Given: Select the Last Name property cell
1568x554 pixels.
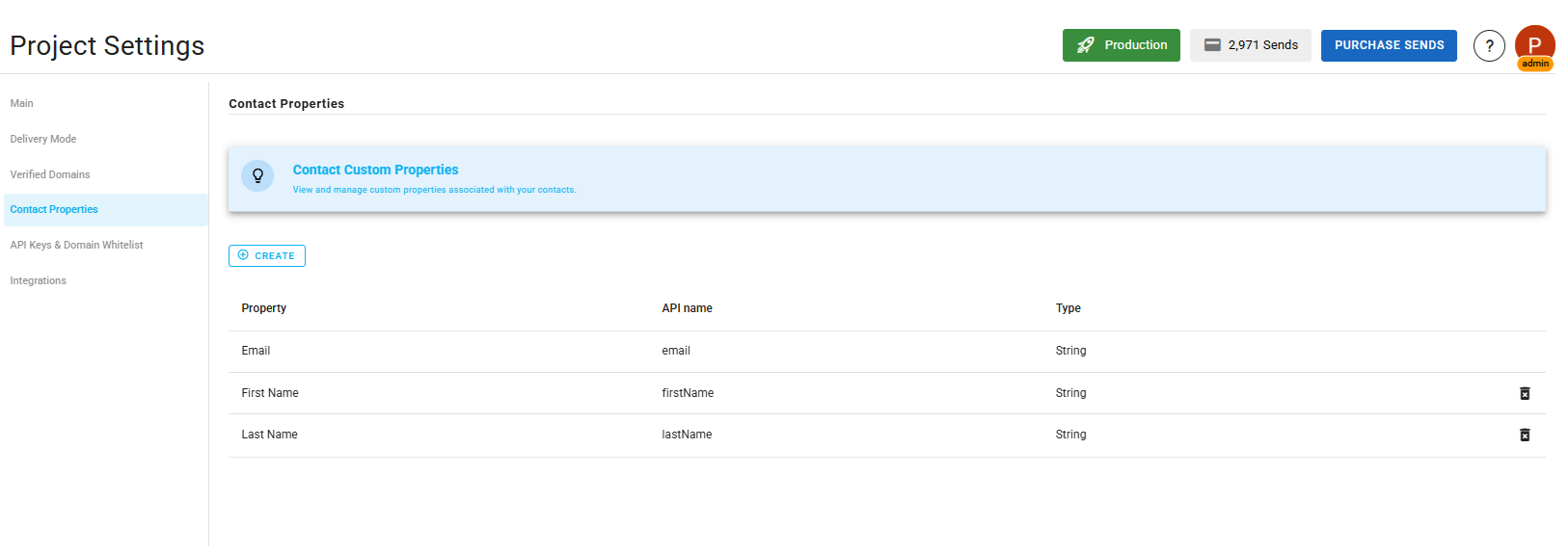Looking at the screenshot, I should [x=269, y=435].
